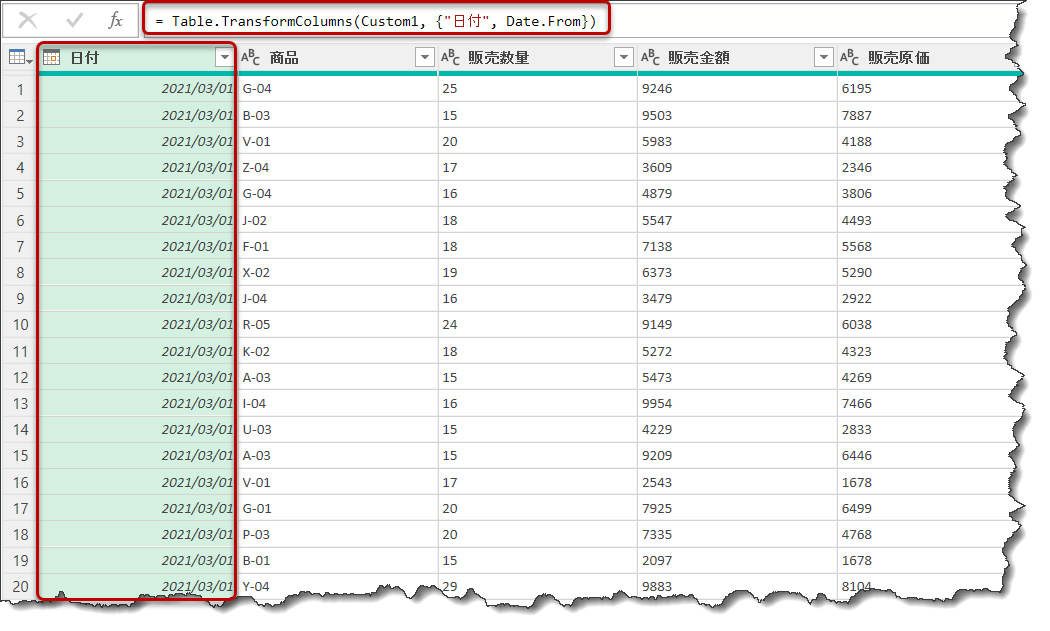
Task: Select product cell K-02
Action: pos(337,352)
